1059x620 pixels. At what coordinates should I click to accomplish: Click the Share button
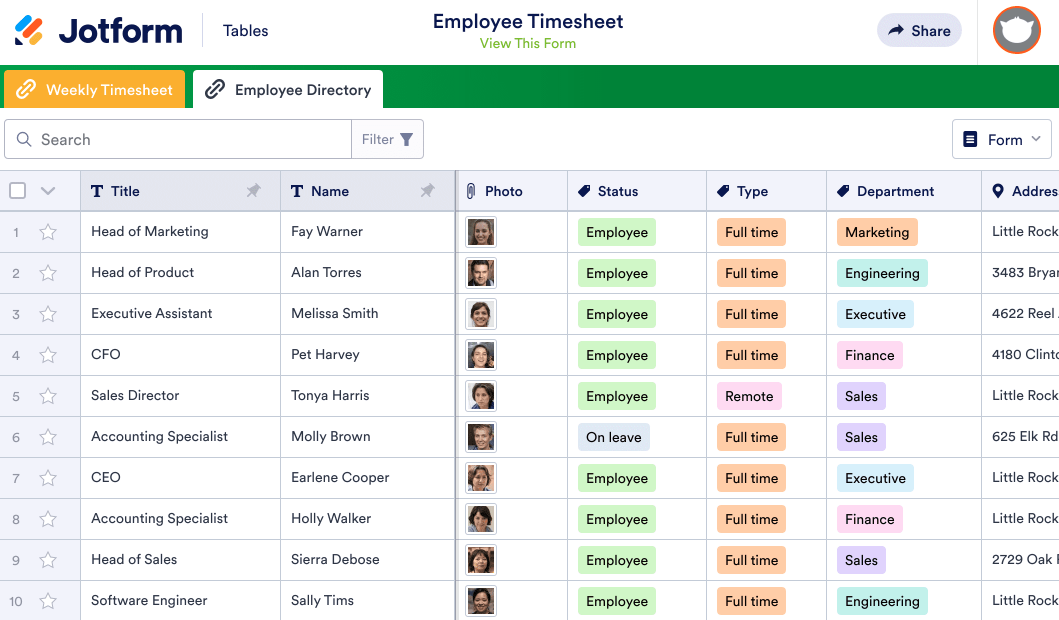coord(919,30)
